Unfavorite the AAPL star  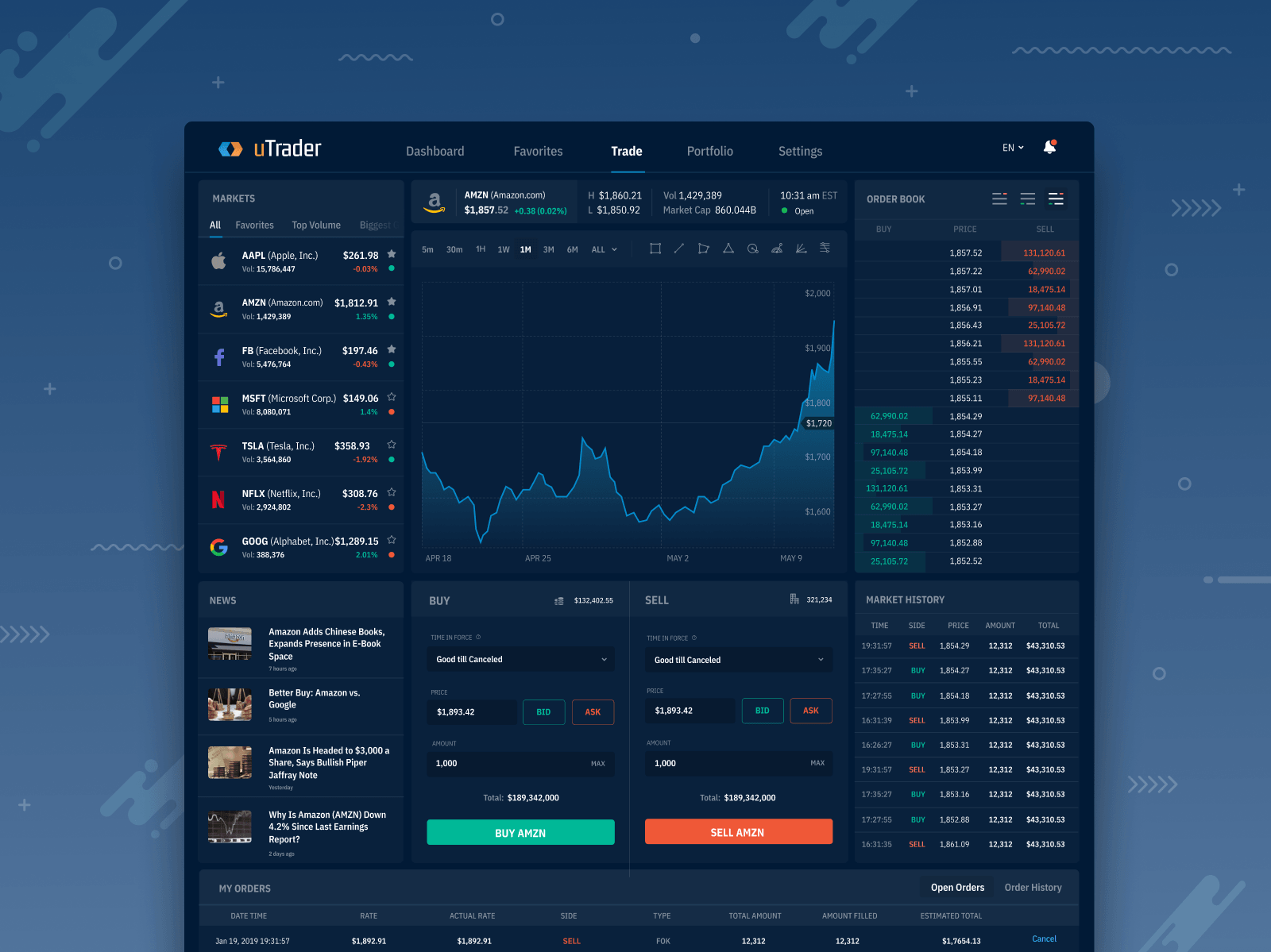392,254
